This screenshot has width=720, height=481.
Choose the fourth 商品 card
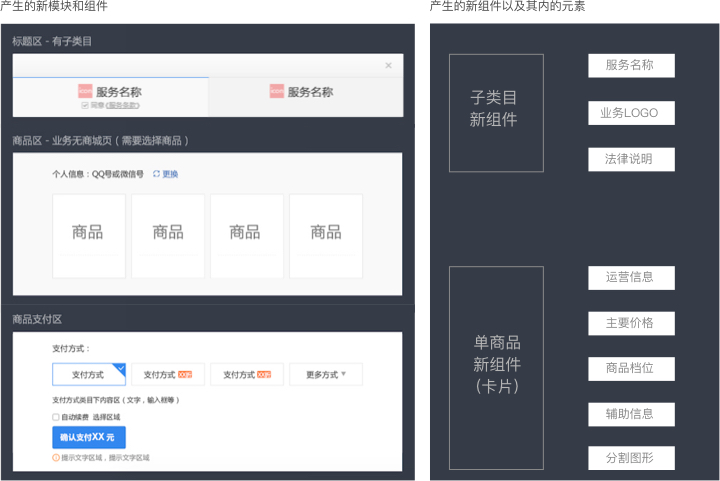(326, 236)
